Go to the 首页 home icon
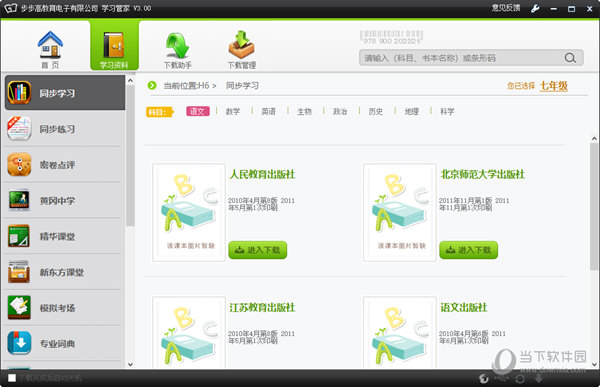The width and height of the screenshot is (600, 387). point(50,50)
